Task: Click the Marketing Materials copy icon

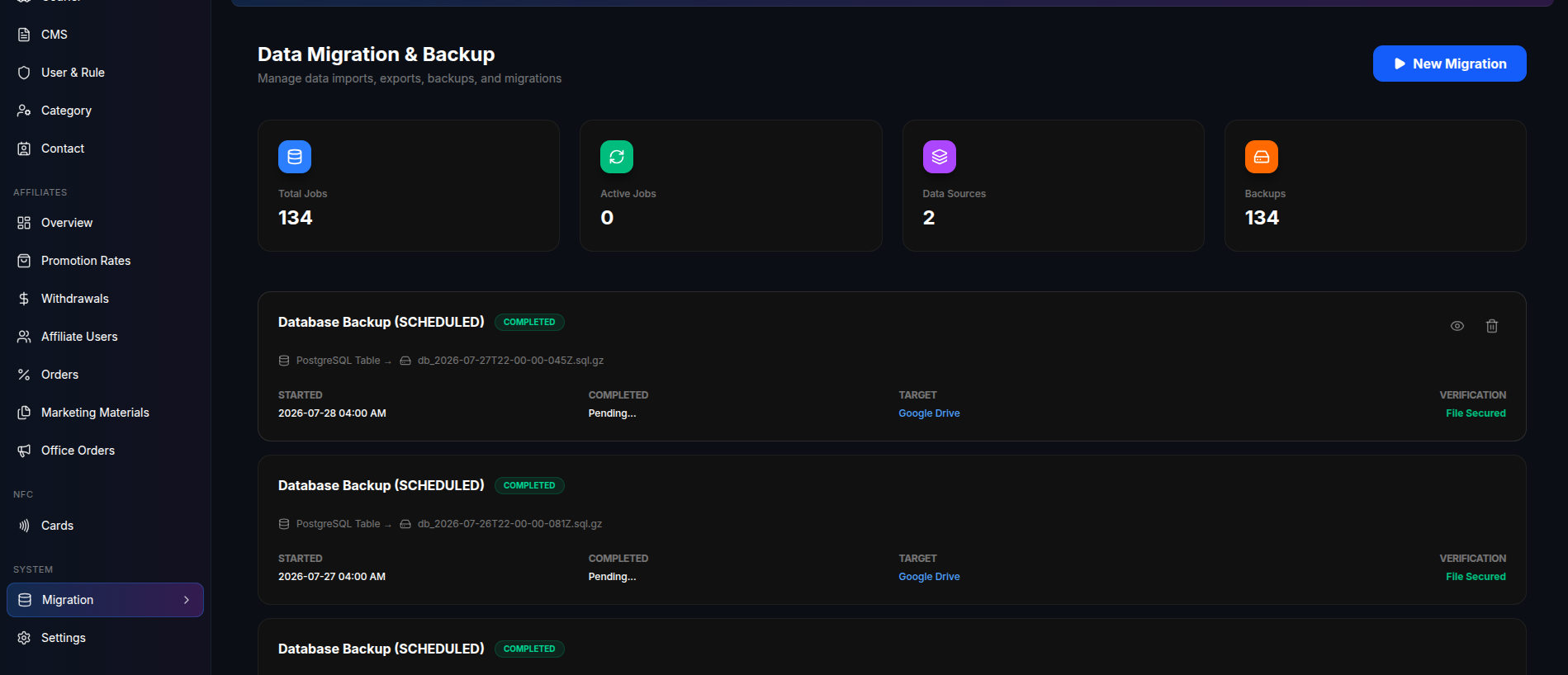Action: click(24, 413)
